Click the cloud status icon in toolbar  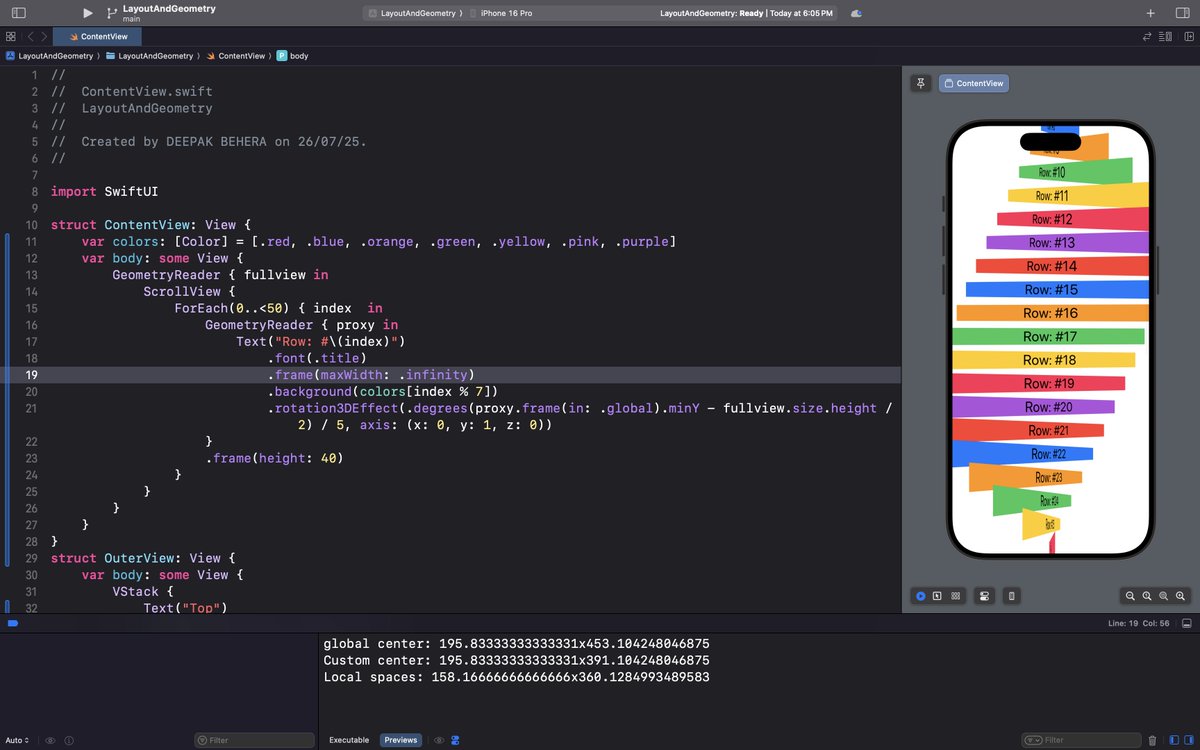click(x=856, y=13)
